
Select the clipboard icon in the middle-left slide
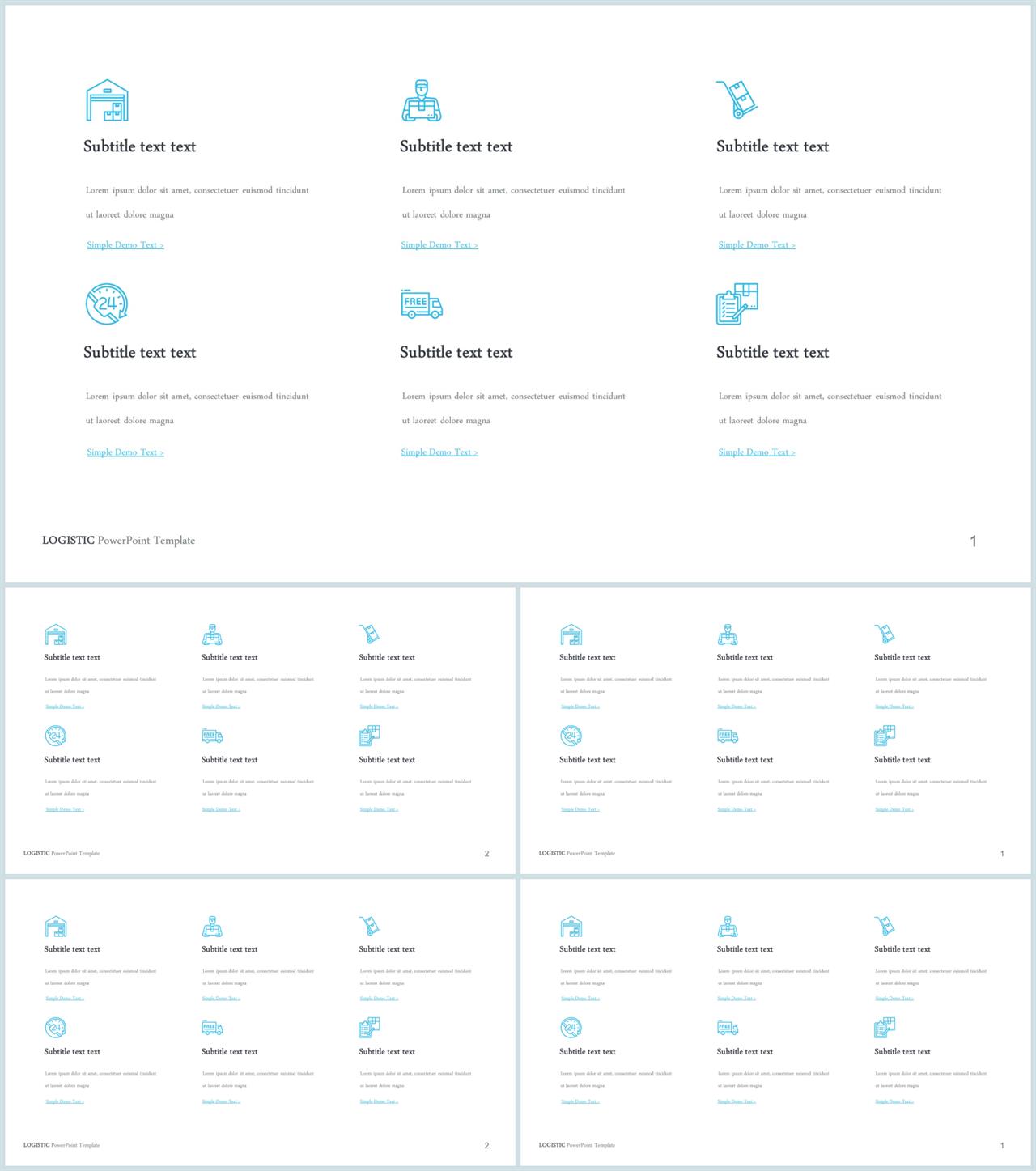pos(369,736)
